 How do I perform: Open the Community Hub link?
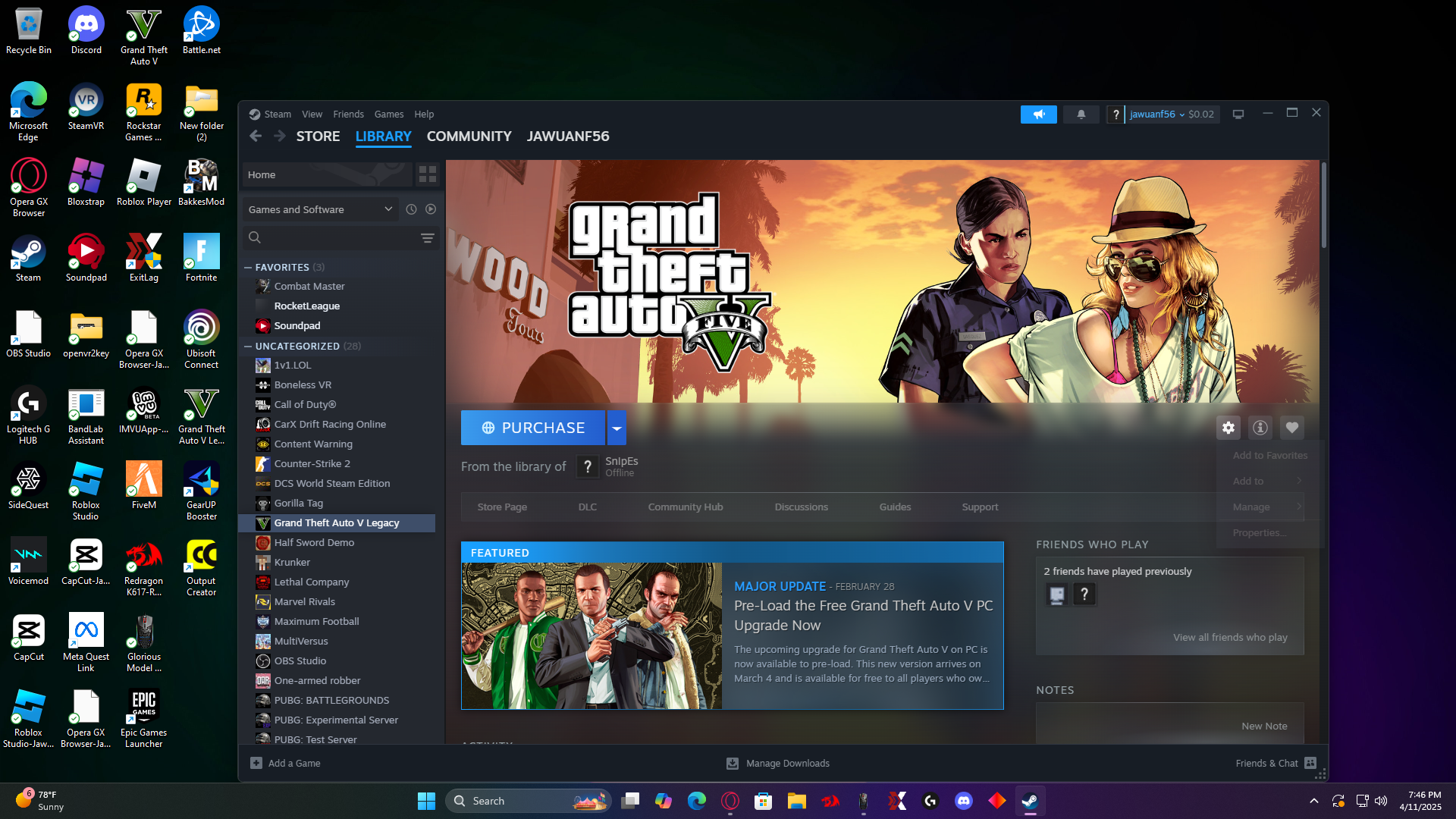coord(686,507)
